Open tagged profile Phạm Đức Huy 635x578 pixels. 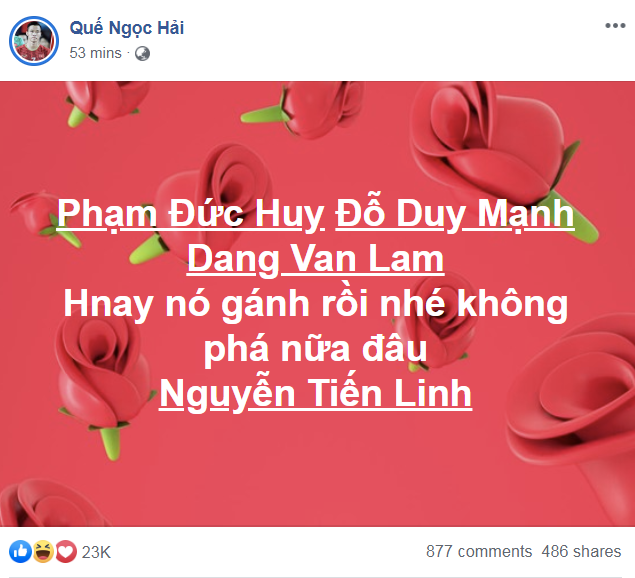tap(190, 214)
